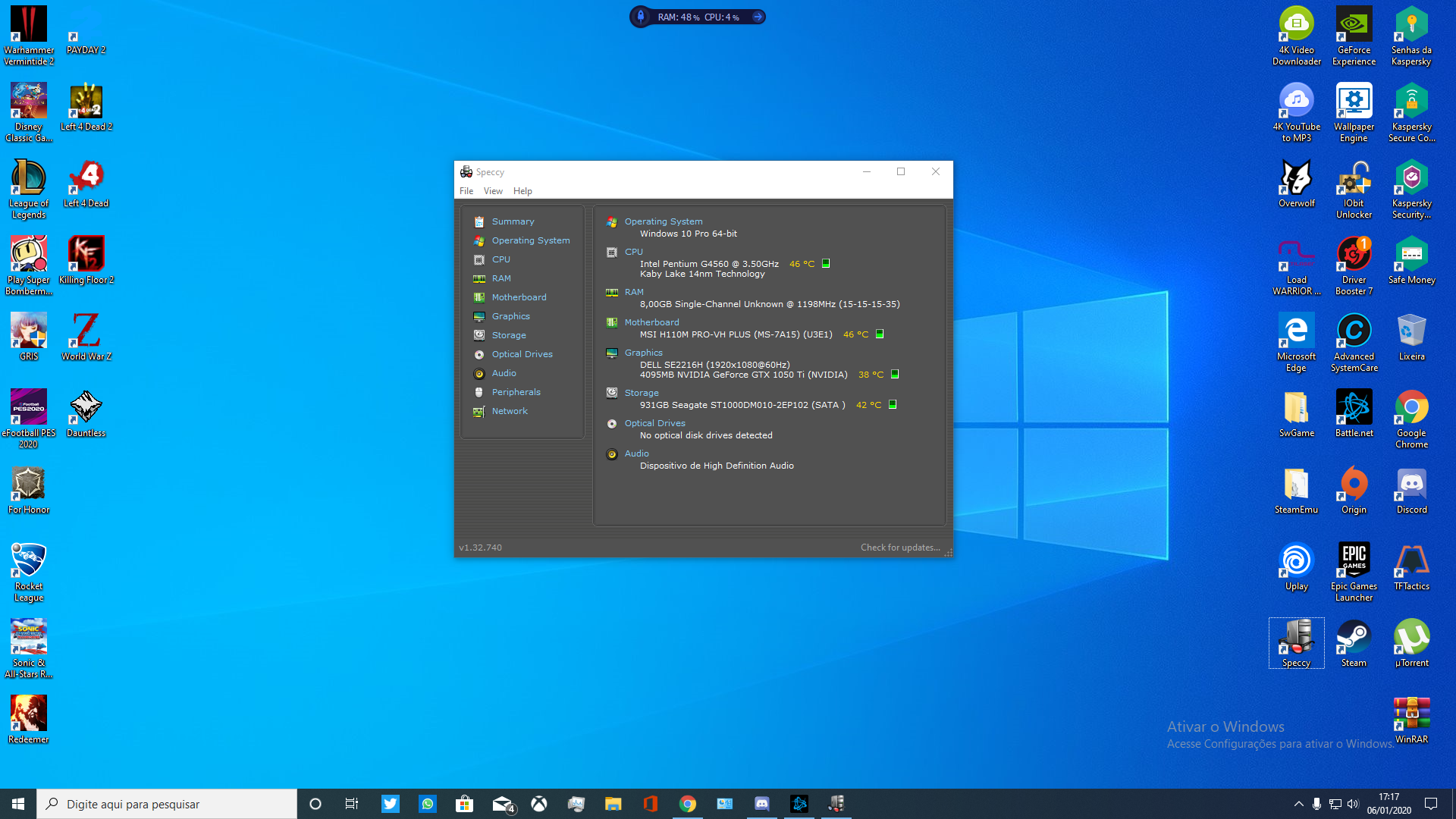Image resolution: width=1456 pixels, height=819 pixels.
Task: Select the Steam desktop shortcut
Action: point(1354,643)
